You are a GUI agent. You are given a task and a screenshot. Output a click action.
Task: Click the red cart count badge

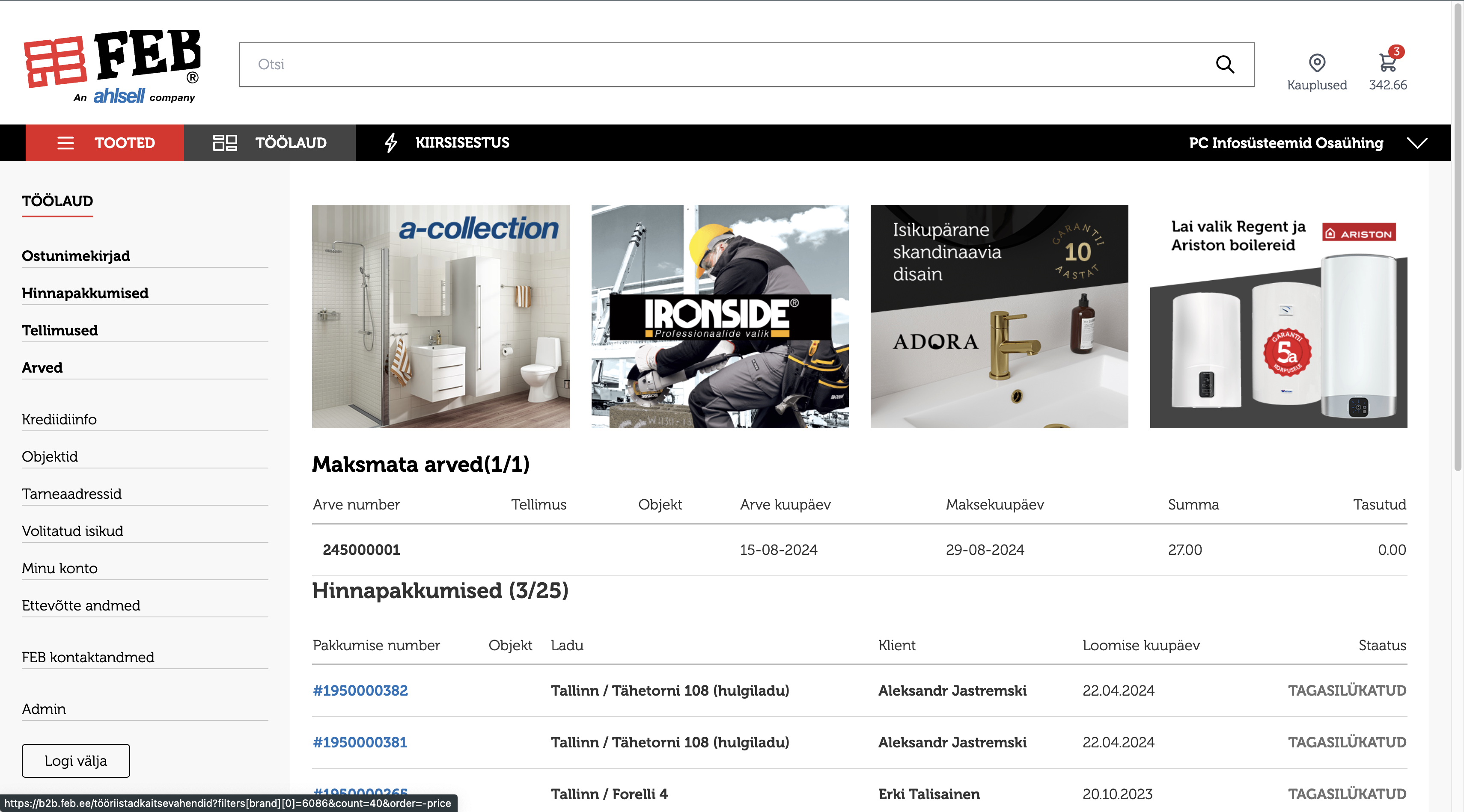tap(1396, 51)
